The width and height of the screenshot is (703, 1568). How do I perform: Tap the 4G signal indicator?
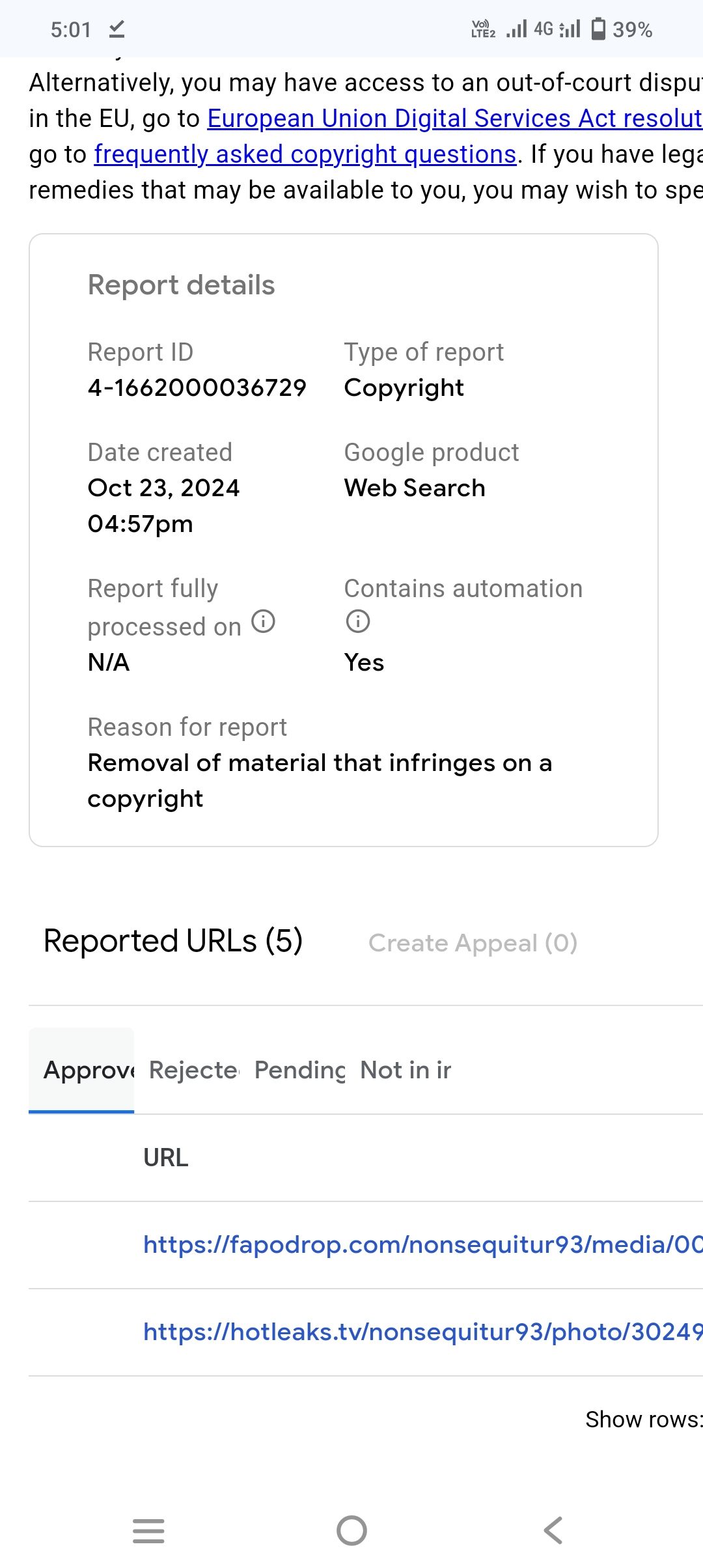click(544, 29)
